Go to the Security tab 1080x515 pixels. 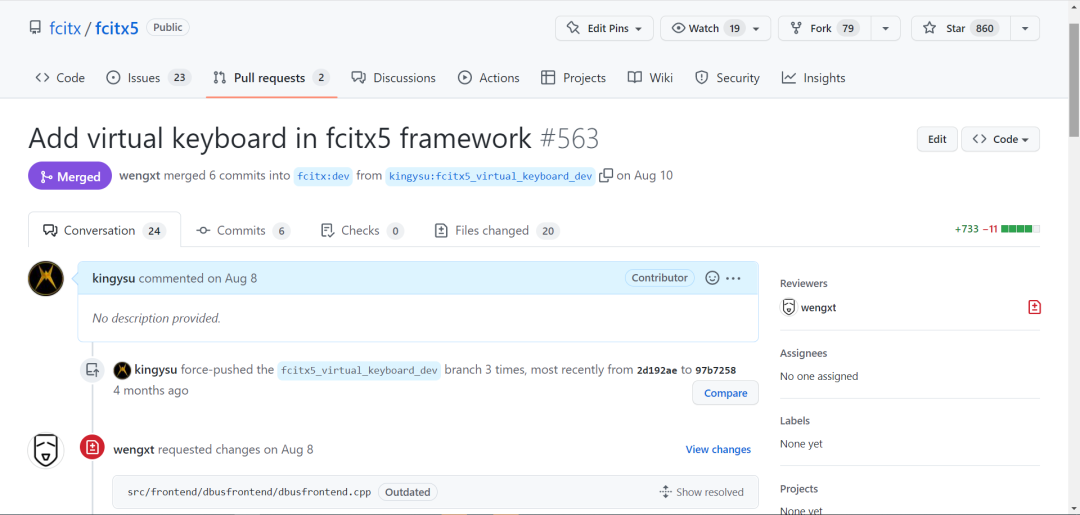pyautogui.click(x=727, y=78)
